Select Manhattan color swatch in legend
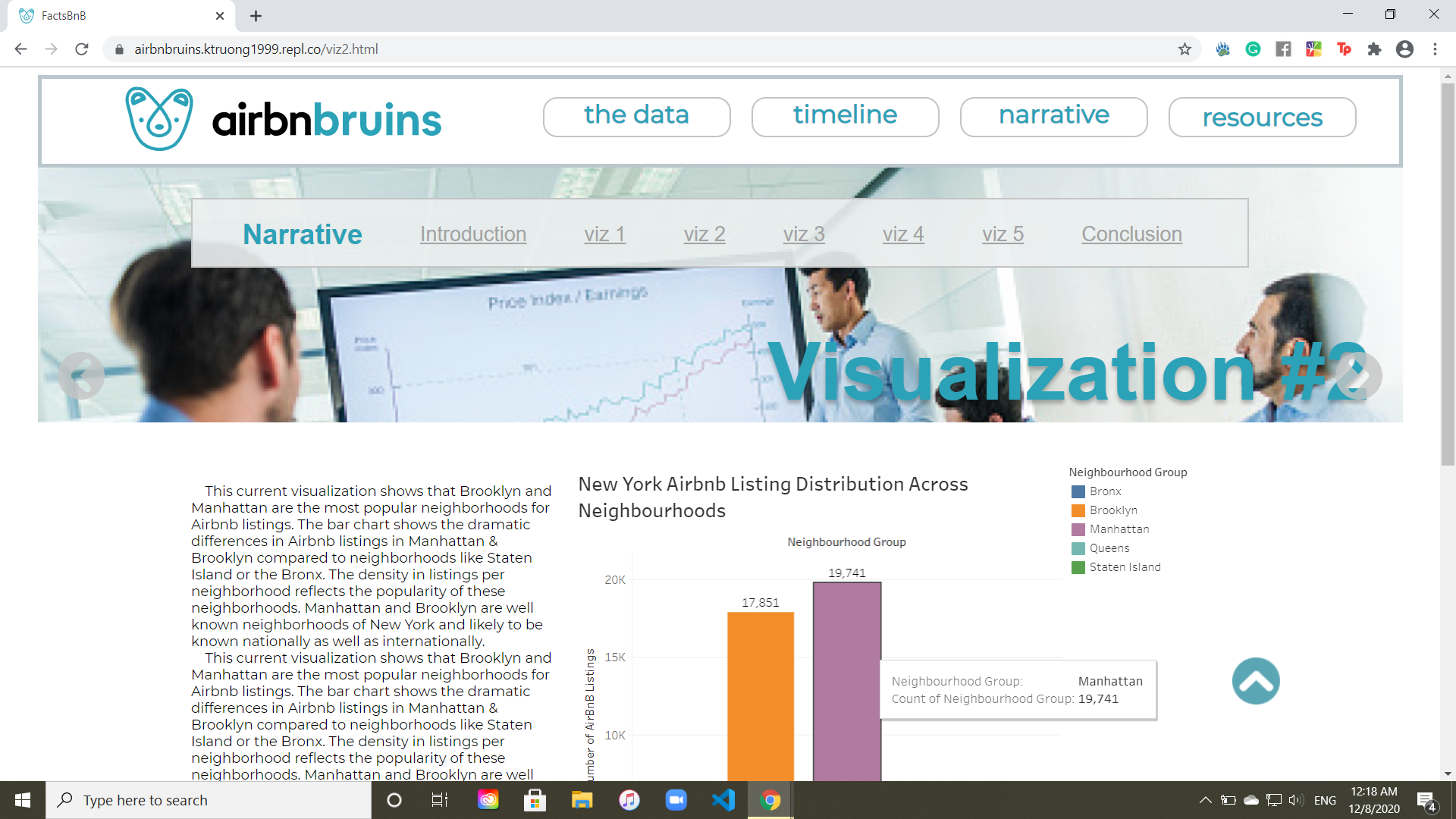The image size is (1456, 819). click(1078, 529)
